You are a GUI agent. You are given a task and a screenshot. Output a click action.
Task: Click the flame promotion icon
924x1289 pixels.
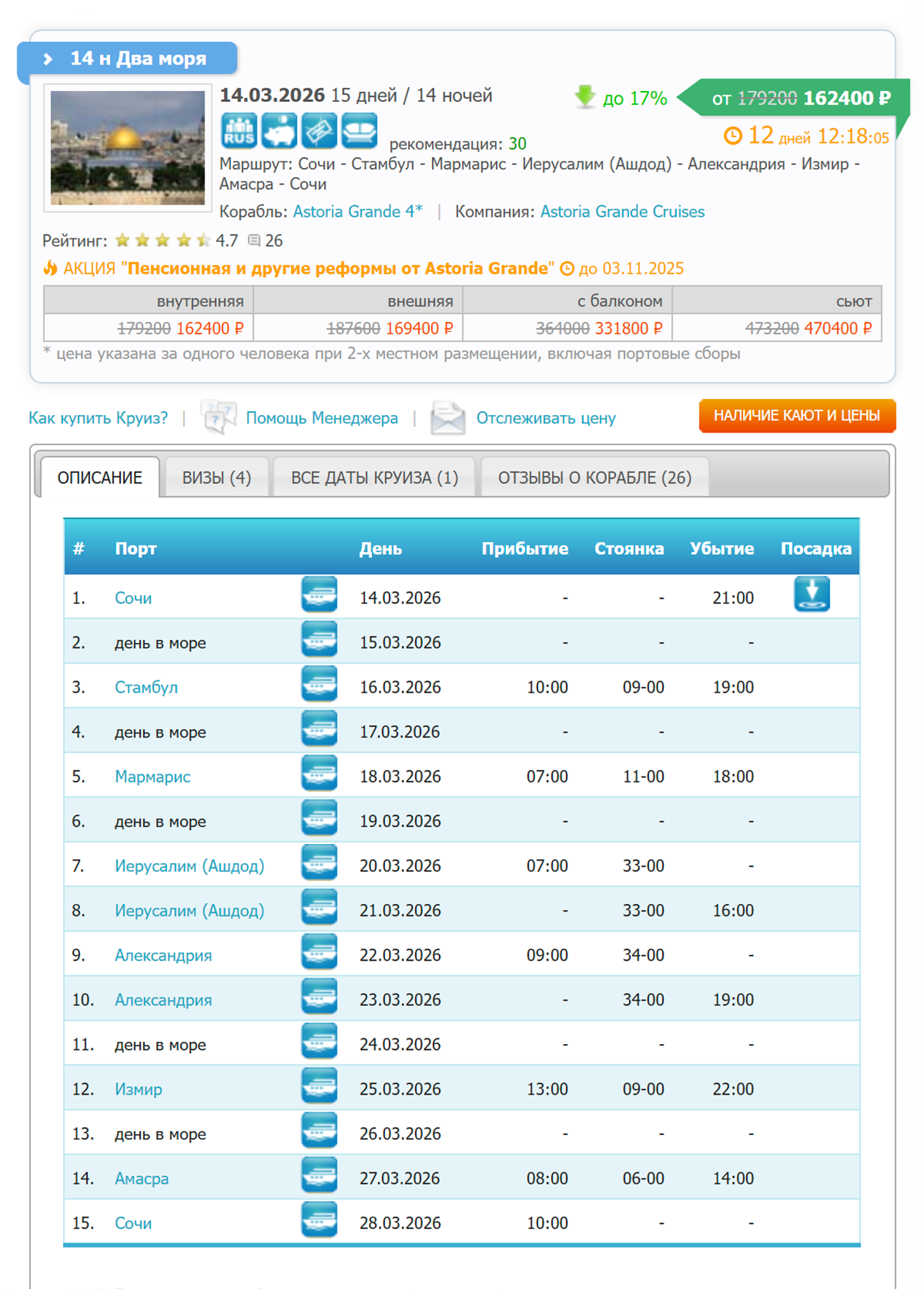click(50, 268)
